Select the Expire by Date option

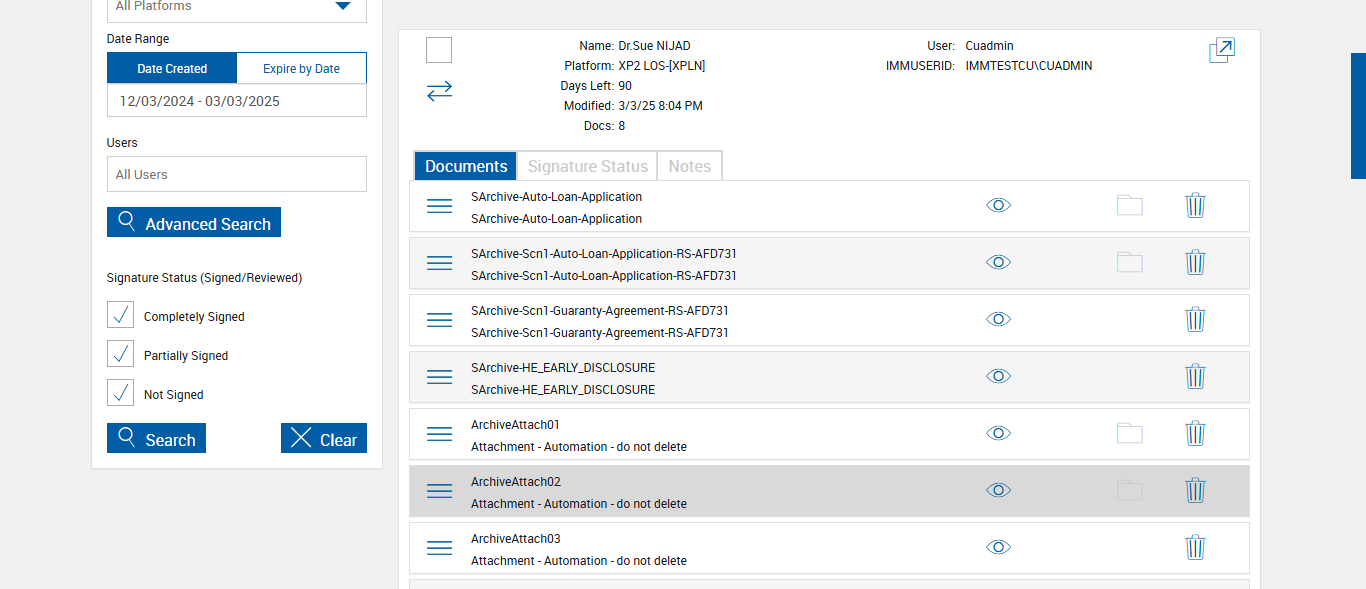tap(301, 68)
